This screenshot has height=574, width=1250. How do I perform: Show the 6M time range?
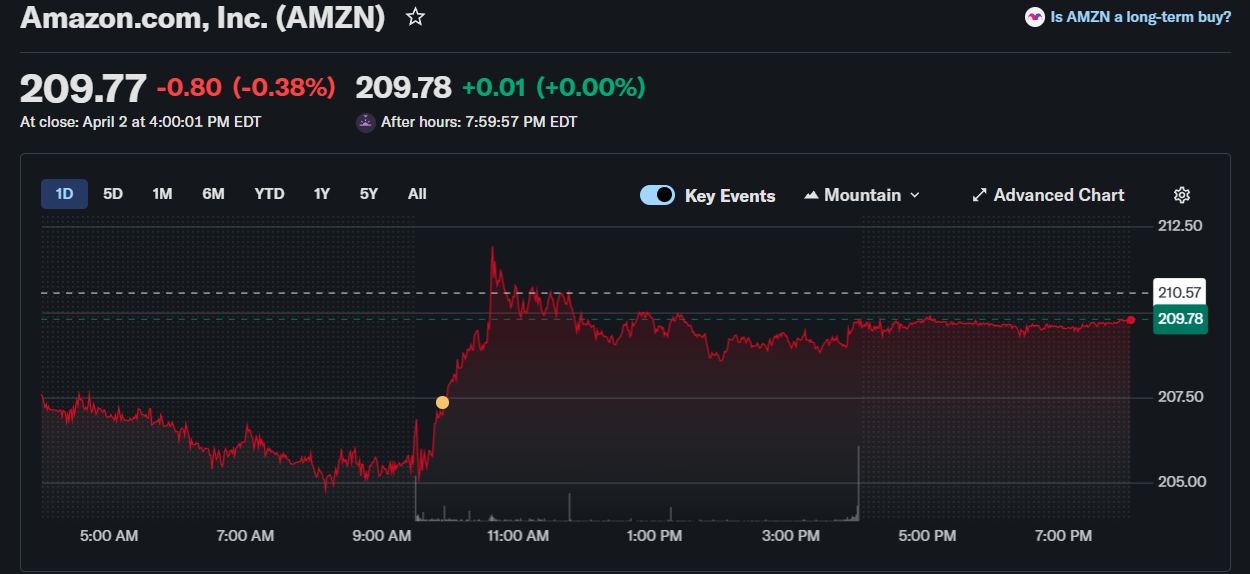point(213,194)
